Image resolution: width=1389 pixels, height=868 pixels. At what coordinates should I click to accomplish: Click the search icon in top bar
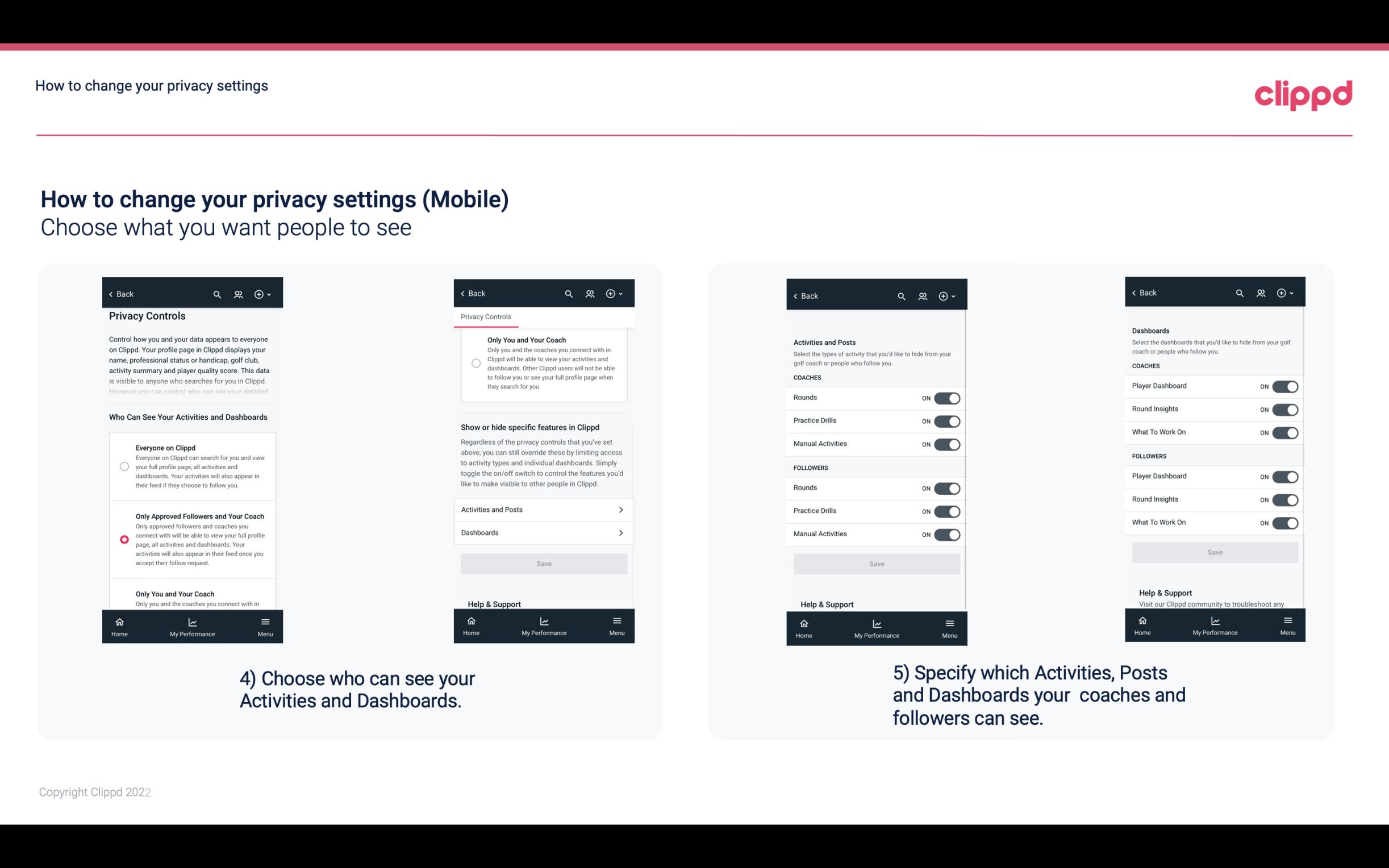tap(217, 294)
